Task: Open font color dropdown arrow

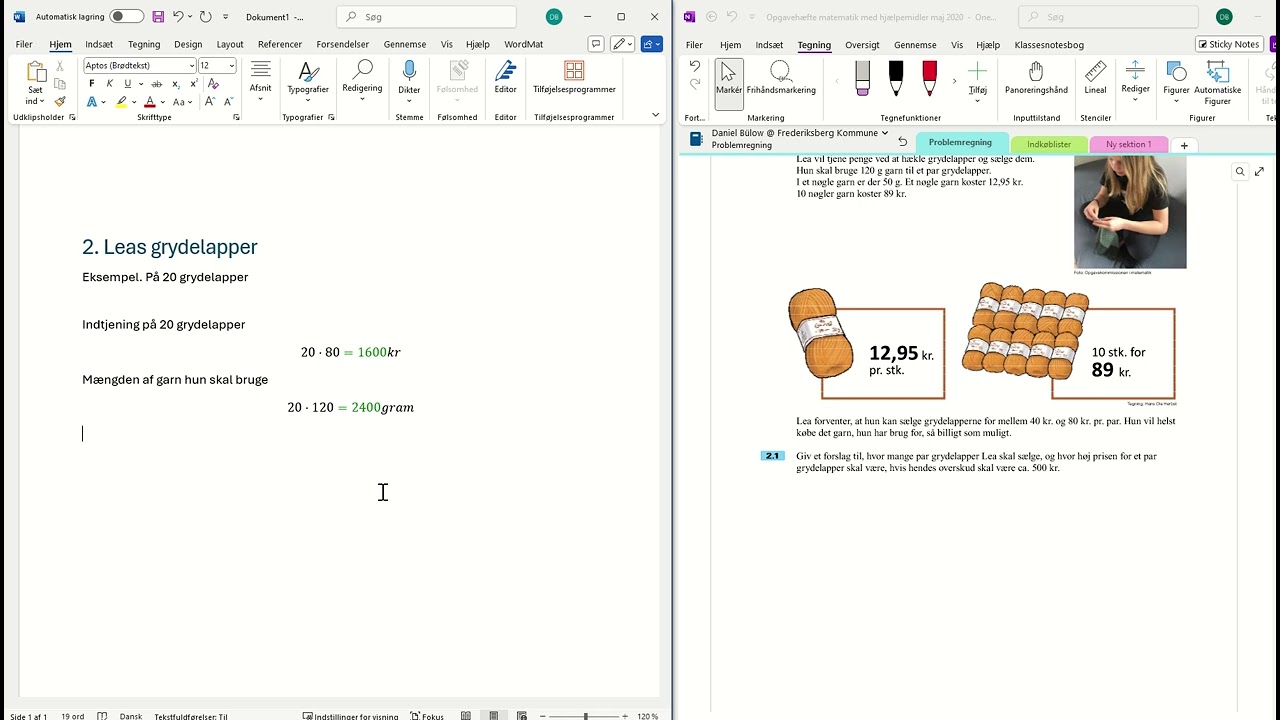Action: (x=162, y=102)
